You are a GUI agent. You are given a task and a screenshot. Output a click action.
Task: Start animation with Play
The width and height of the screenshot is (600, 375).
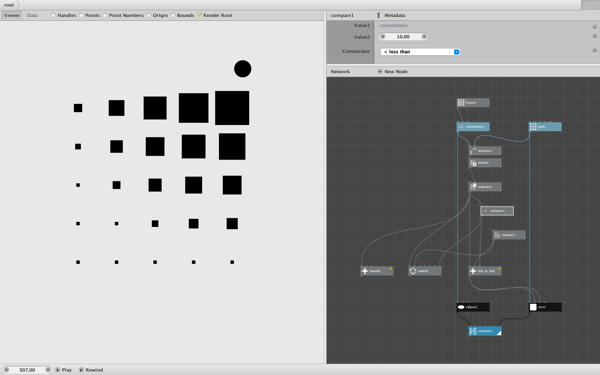[64, 370]
